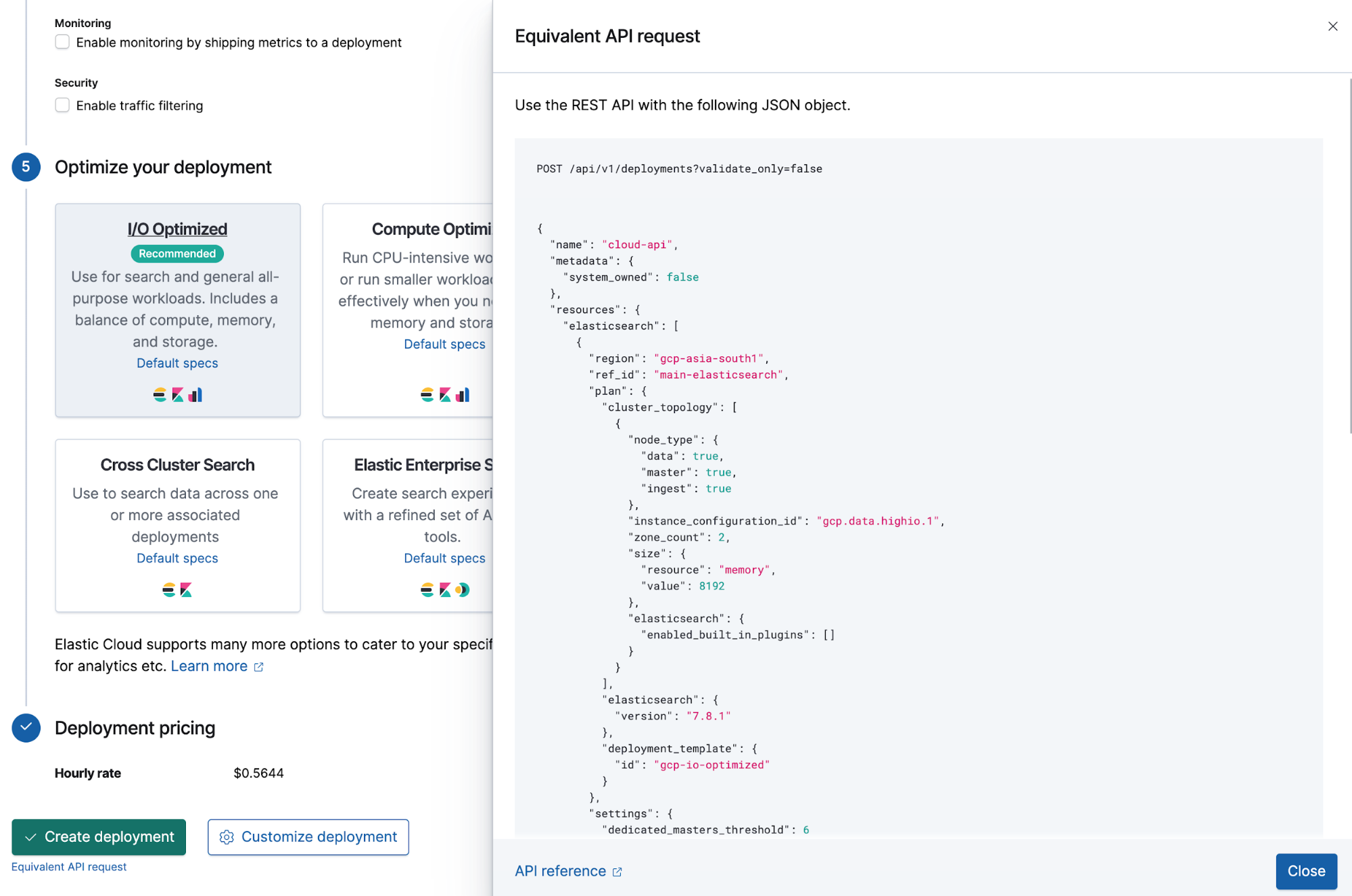Click Elasticsearch icon in I/O Optimized card
1352x896 pixels.
click(160, 395)
